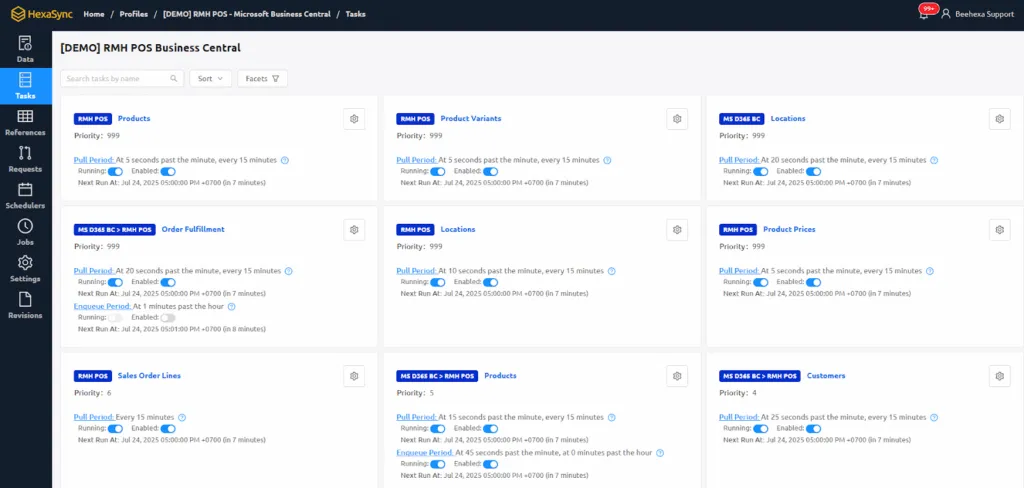Click help icon beside Customers pull period

pyautogui.click(x=934, y=417)
